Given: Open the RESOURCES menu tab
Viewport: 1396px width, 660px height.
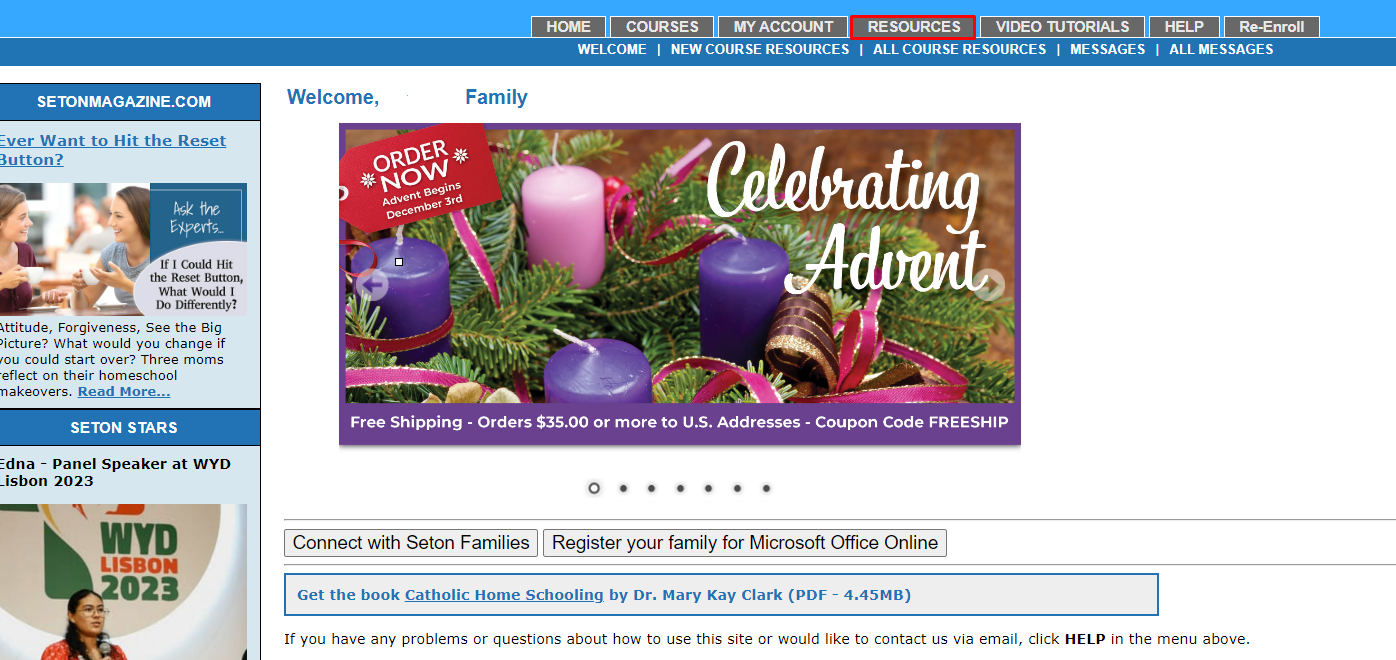Looking at the screenshot, I should coord(913,27).
